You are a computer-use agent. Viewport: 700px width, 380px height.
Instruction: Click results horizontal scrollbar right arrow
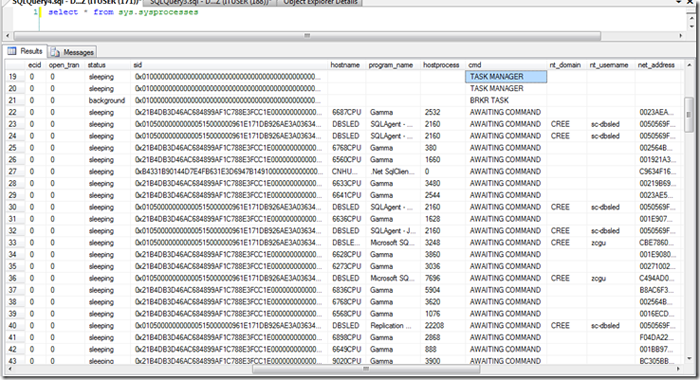point(678,369)
